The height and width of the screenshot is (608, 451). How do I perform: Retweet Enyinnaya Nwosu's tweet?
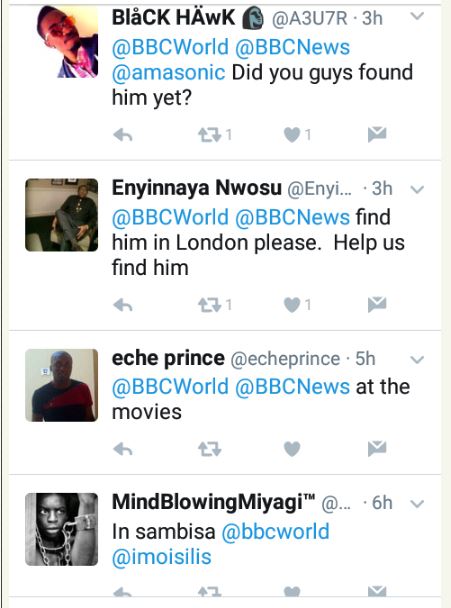[x=210, y=306]
